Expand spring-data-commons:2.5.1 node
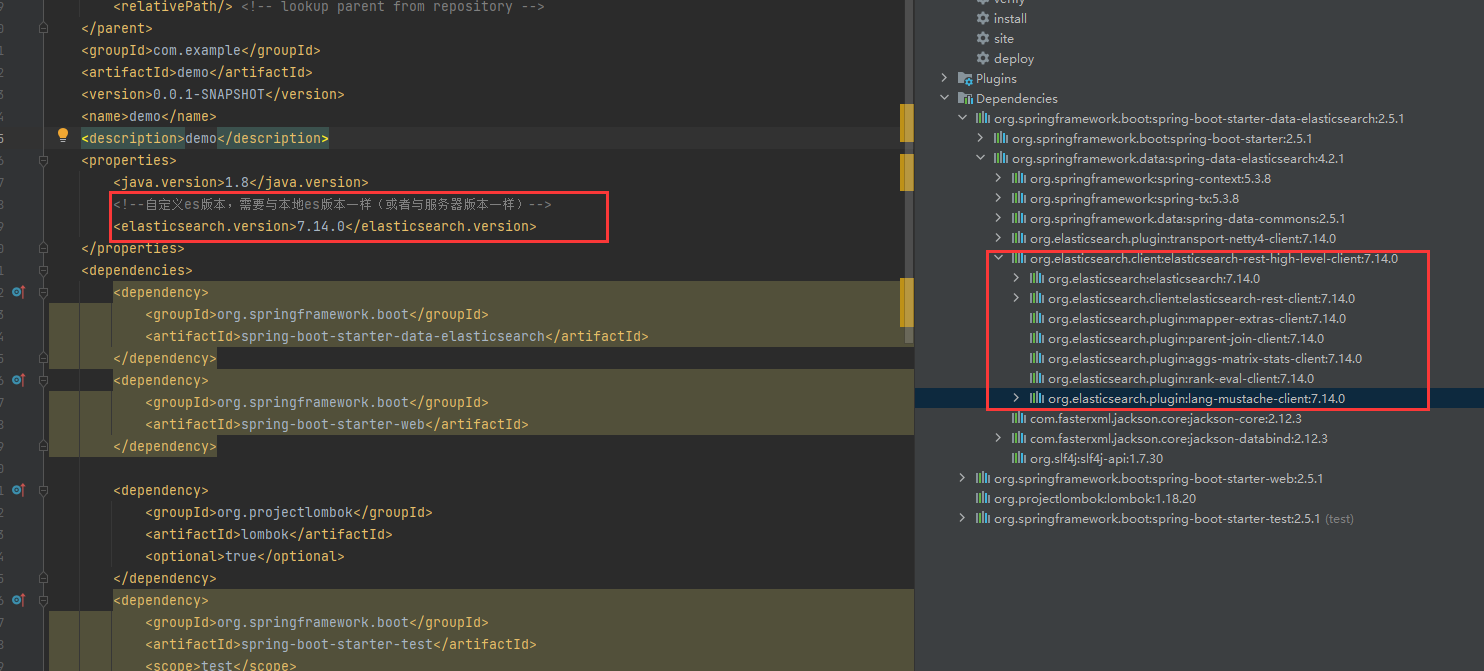The height and width of the screenshot is (671, 1484). coord(998,218)
